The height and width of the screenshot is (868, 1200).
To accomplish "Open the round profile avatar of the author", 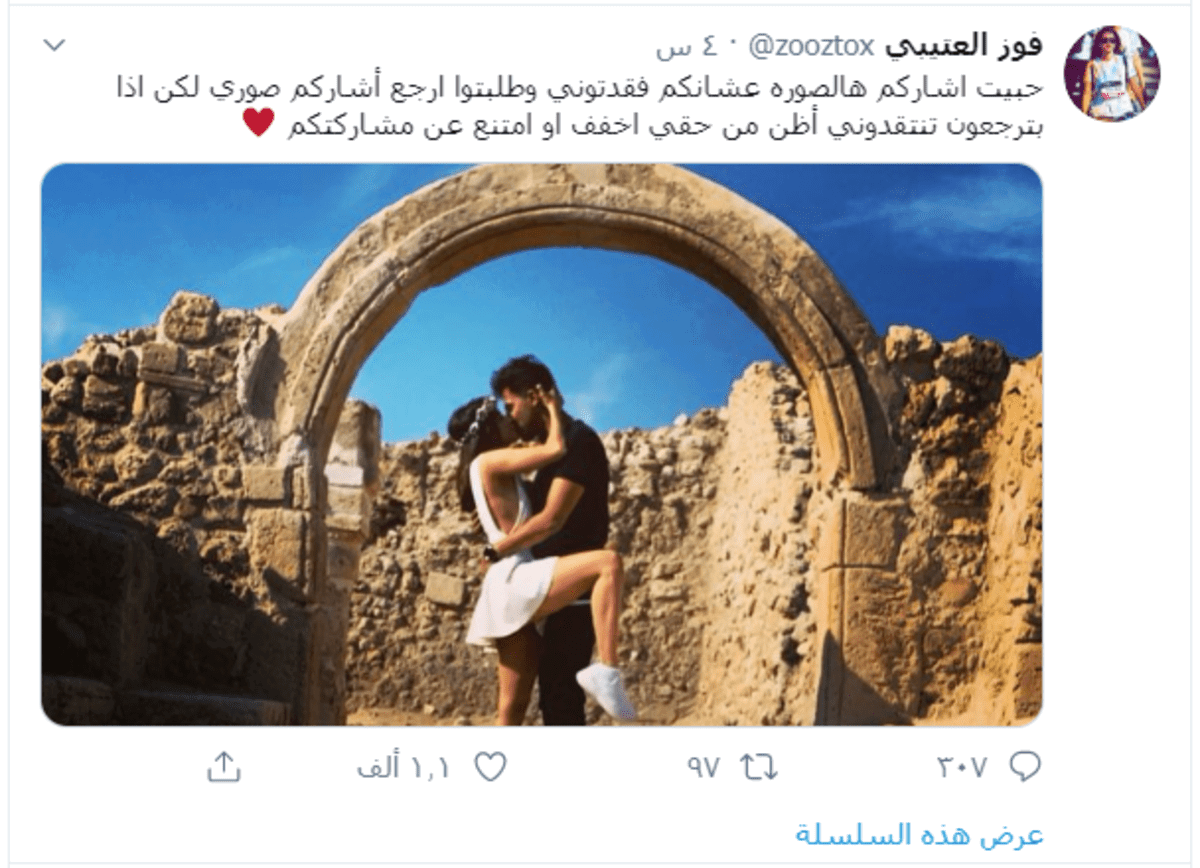I will [x=1111, y=73].
